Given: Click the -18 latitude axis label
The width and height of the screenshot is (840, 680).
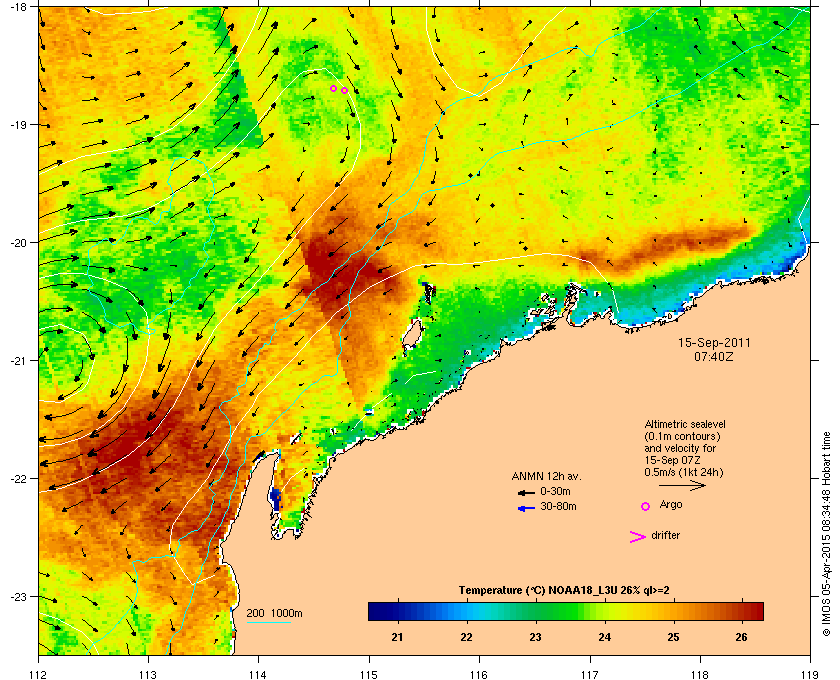Looking at the screenshot, I should pos(19,7).
